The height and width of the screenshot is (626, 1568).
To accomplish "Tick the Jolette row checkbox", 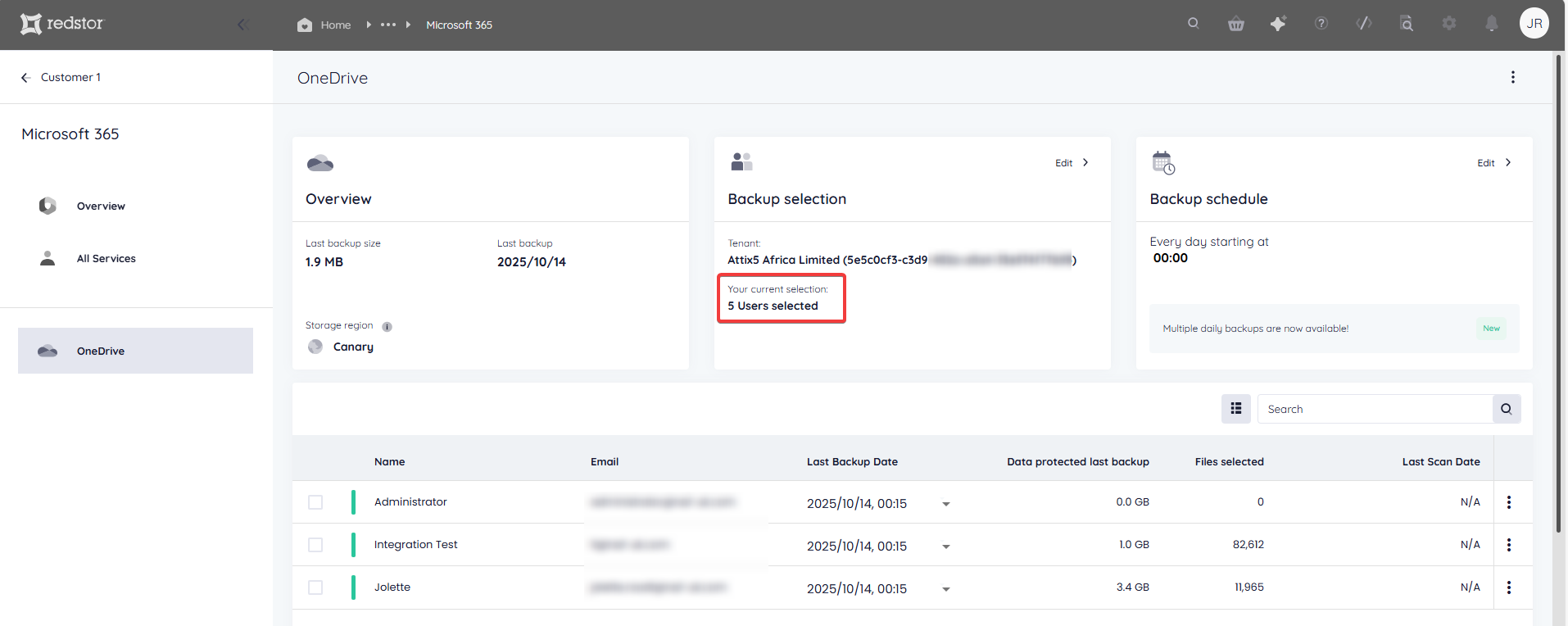I will tap(315, 587).
